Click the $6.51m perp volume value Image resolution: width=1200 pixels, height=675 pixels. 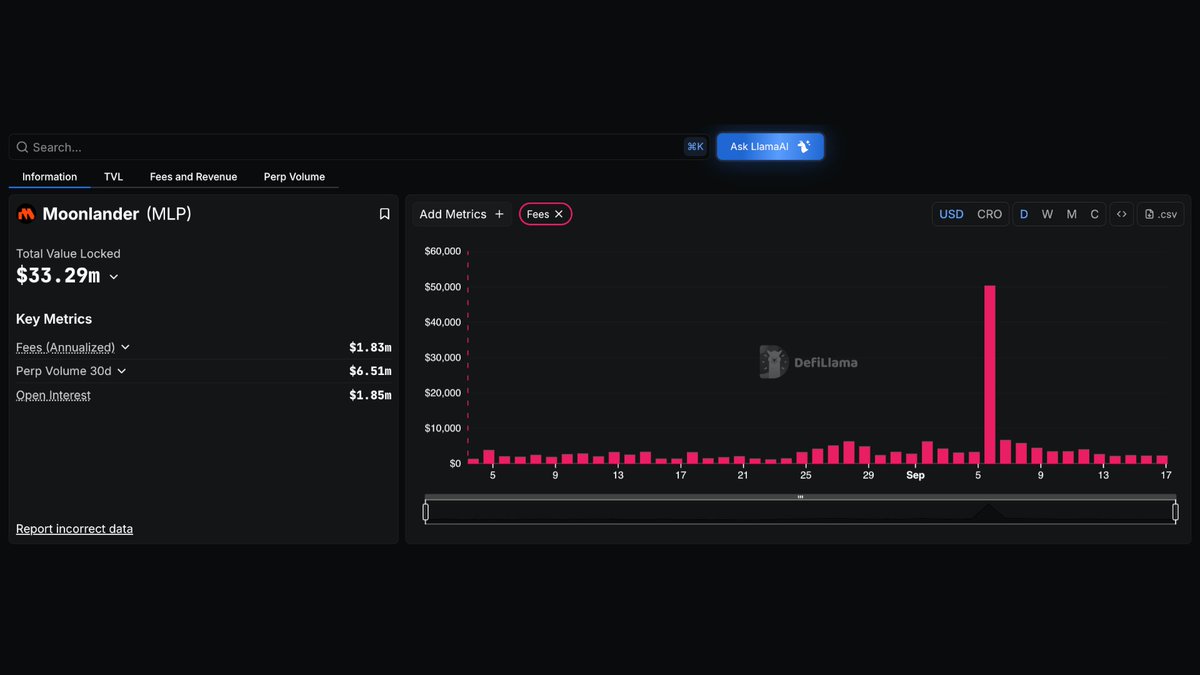[370, 371]
